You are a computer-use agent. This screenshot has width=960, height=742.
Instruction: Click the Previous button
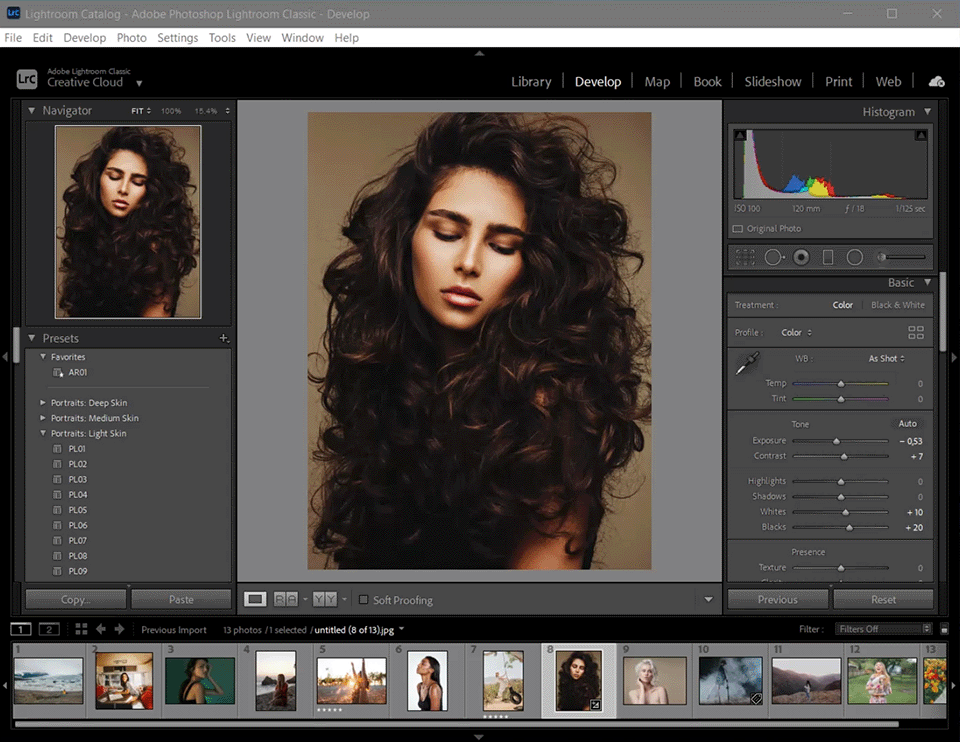point(778,599)
